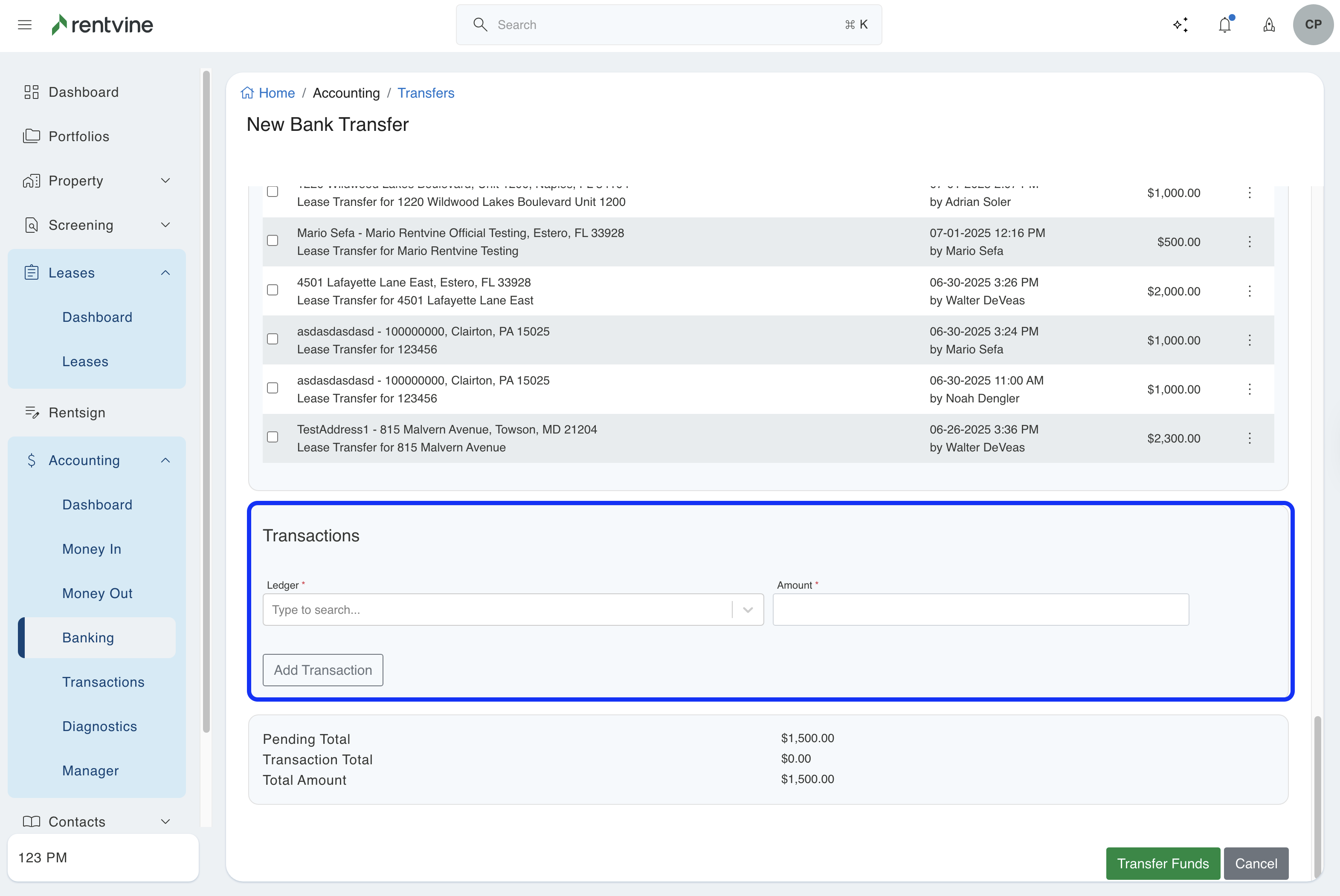Check the 4501 Lafayette Lane East transfer
The width and height of the screenshot is (1340, 896).
click(273, 290)
